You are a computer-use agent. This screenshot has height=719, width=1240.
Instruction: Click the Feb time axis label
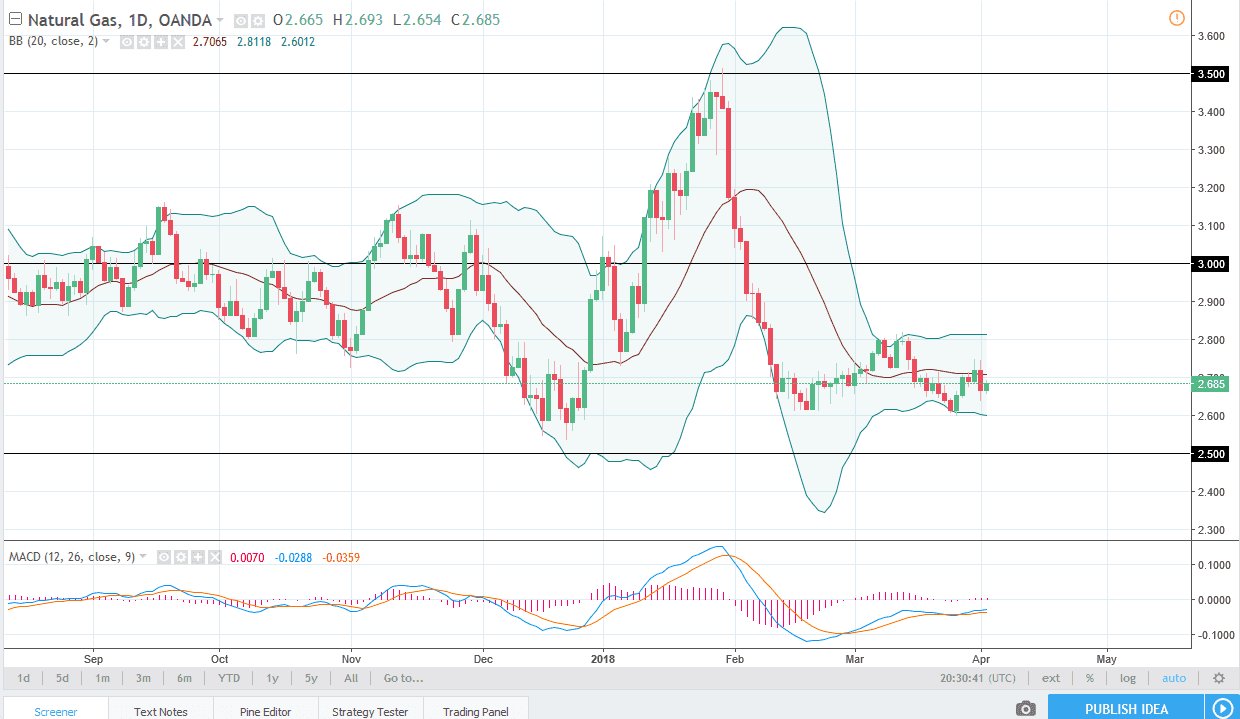pos(734,659)
